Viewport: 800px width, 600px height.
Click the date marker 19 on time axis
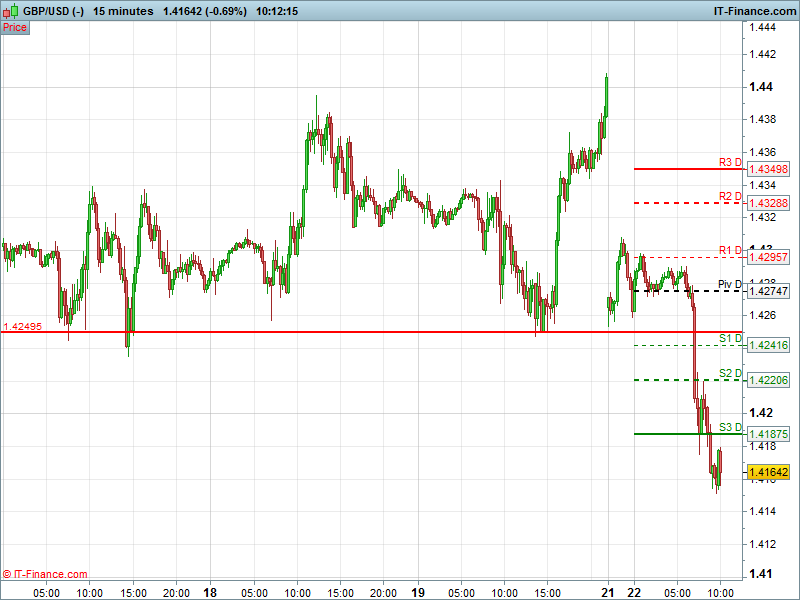tap(418, 592)
